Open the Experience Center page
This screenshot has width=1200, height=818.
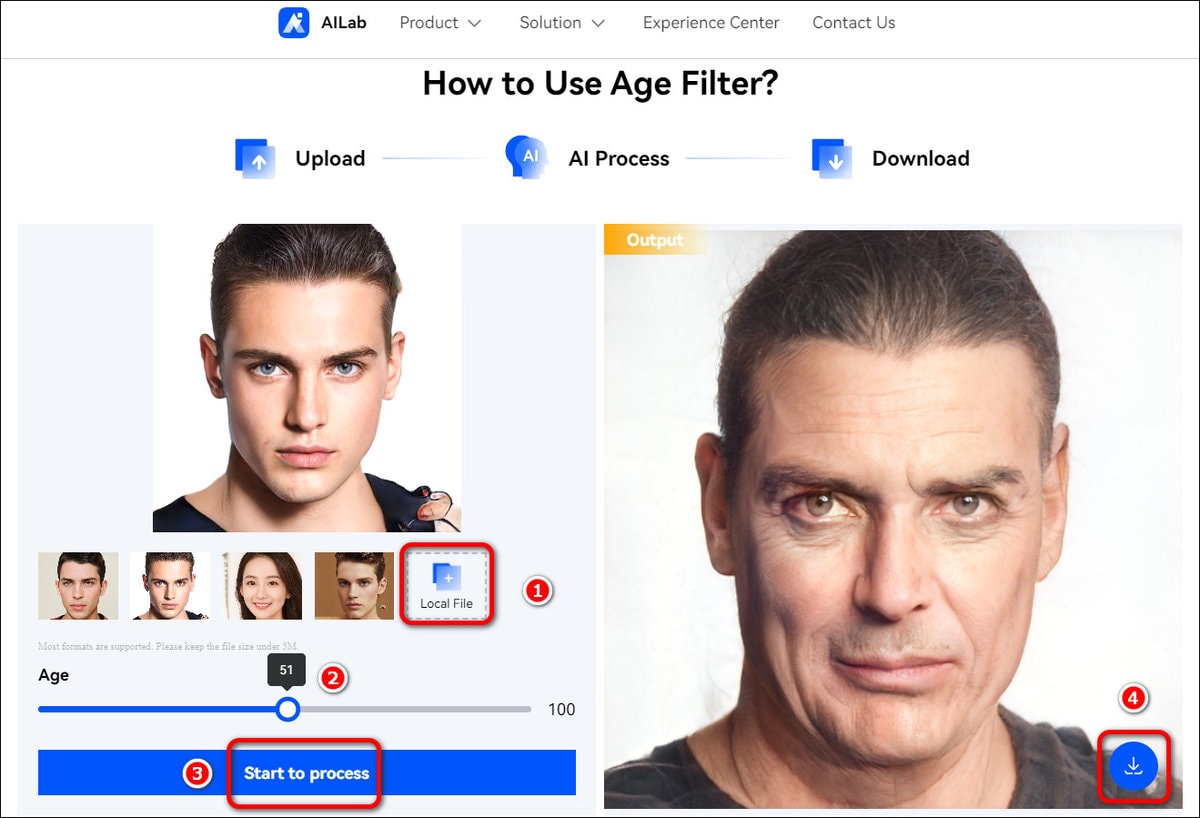(711, 22)
